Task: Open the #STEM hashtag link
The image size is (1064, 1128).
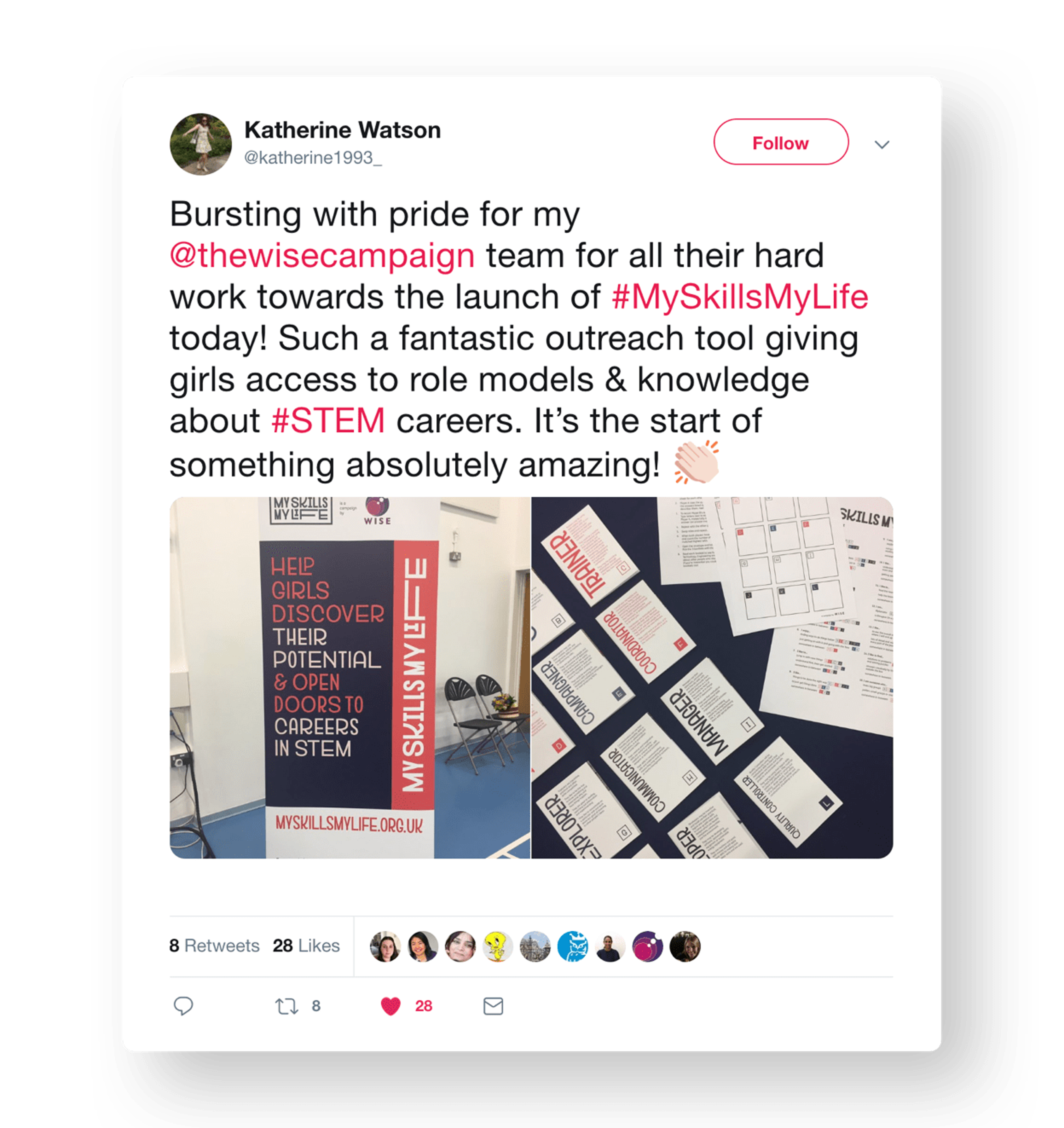Action: pos(328,420)
